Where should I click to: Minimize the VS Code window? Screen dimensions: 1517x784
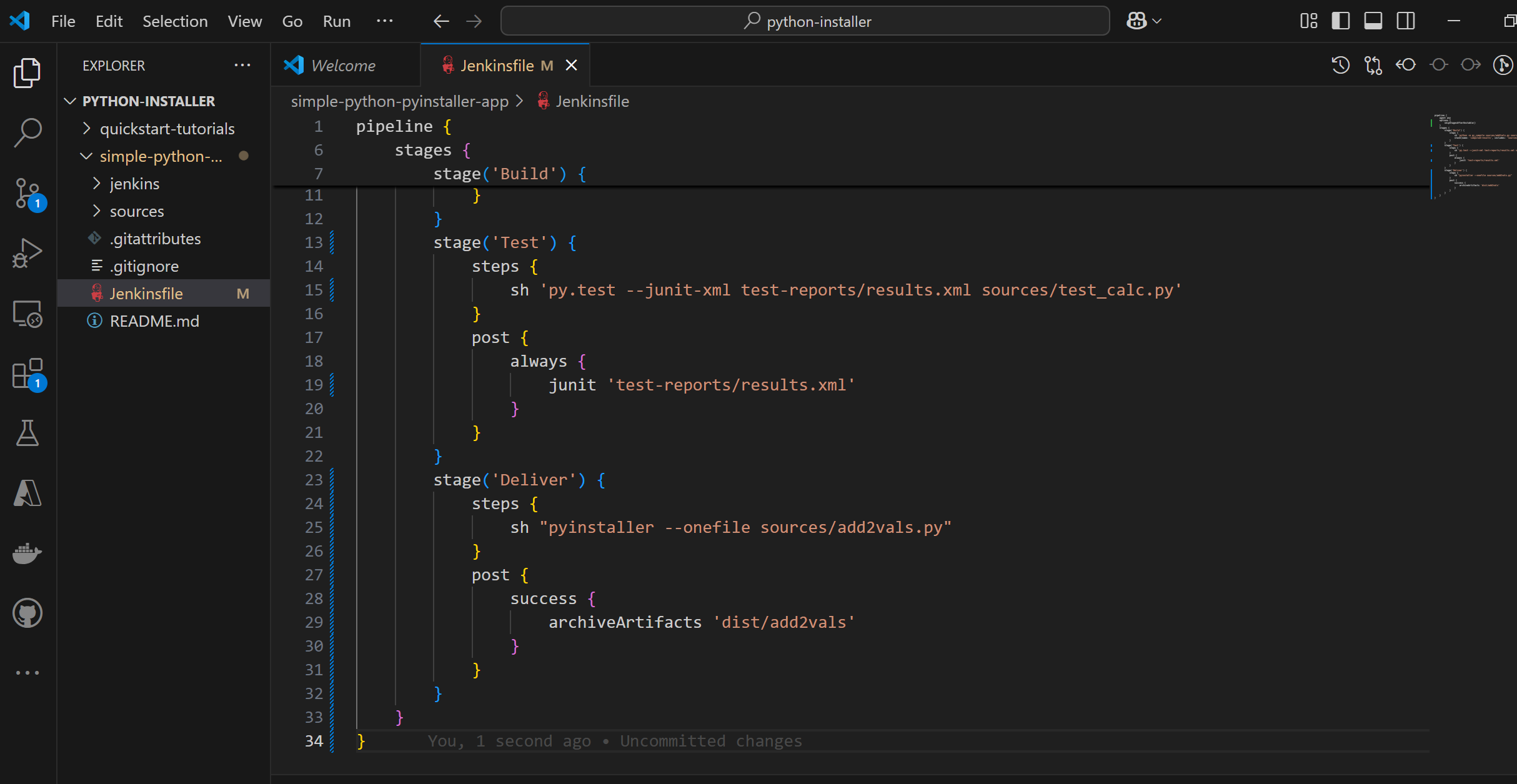pyautogui.click(x=1454, y=21)
